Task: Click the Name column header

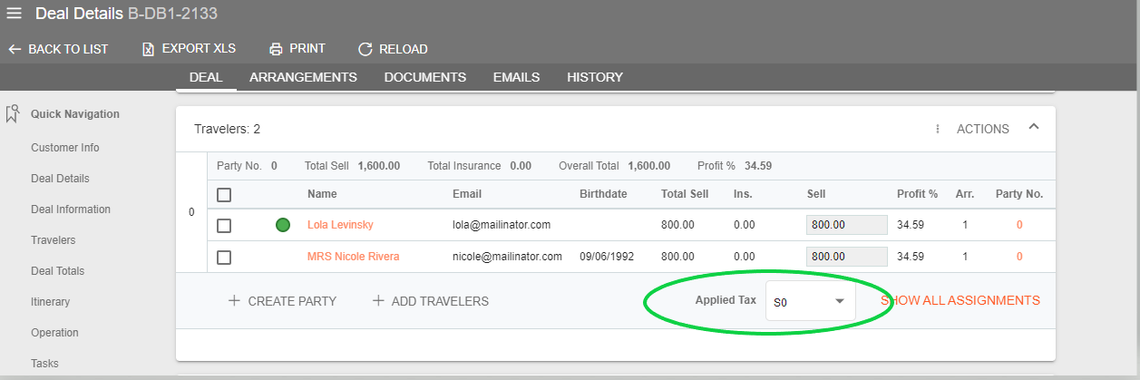Action: [322, 194]
